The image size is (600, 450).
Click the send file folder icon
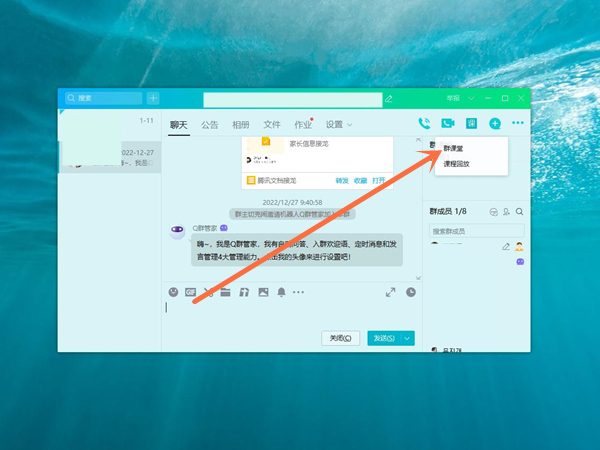click(226, 292)
